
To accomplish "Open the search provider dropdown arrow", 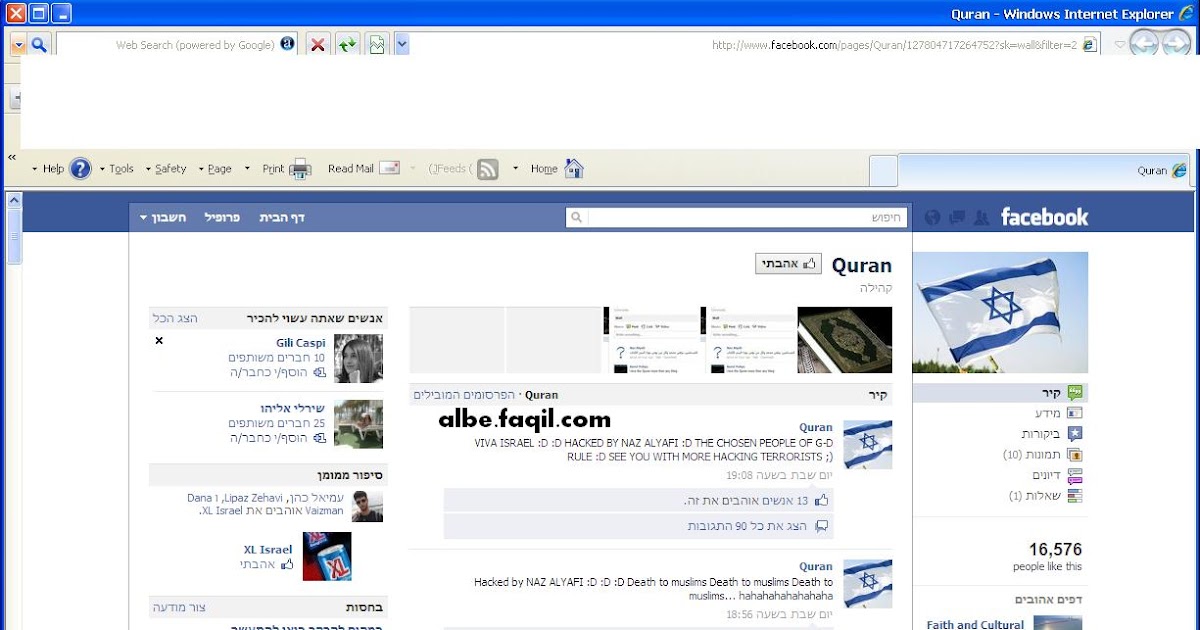I will pos(18,44).
